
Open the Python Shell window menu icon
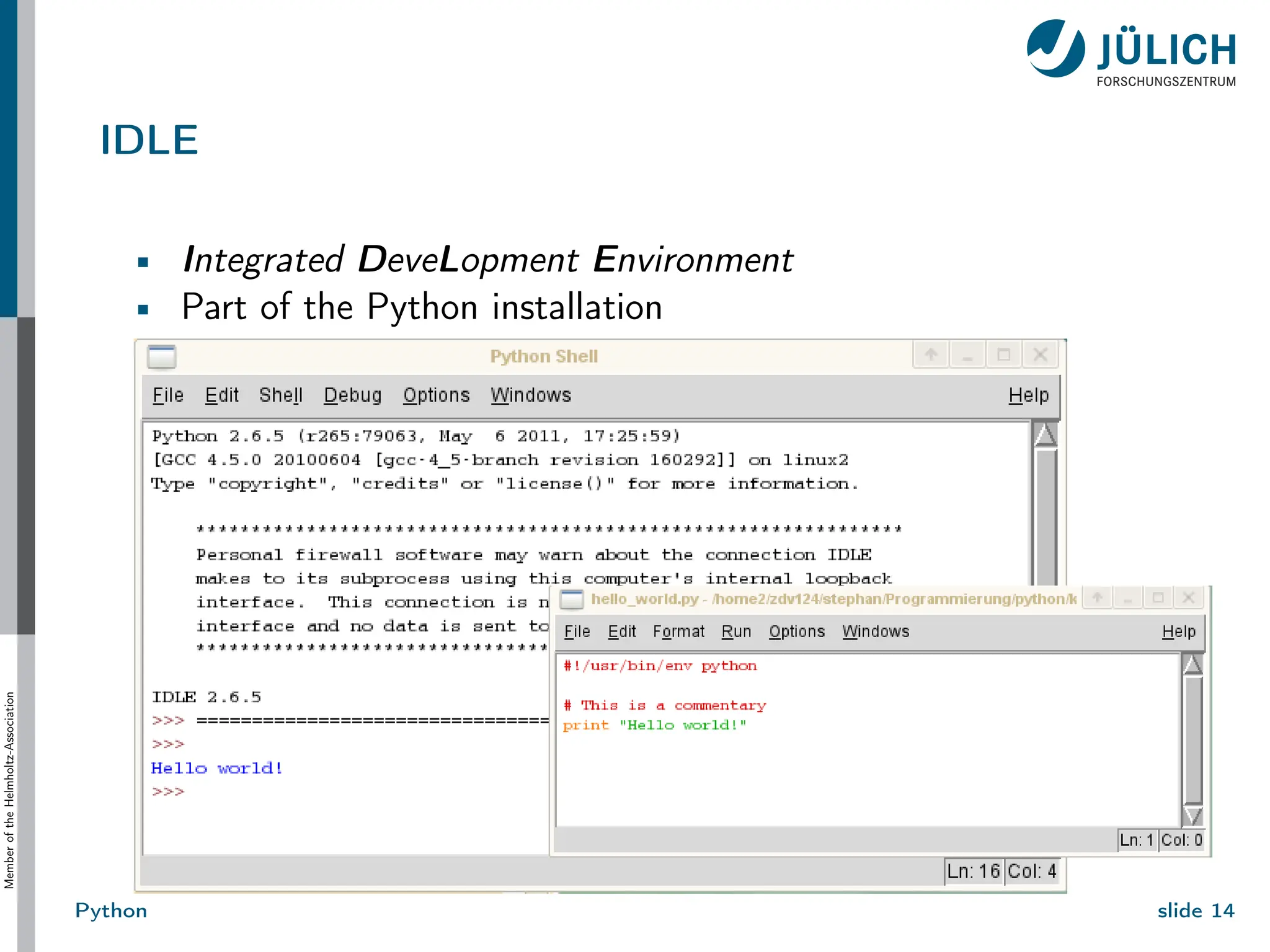(x=162, y=356)
